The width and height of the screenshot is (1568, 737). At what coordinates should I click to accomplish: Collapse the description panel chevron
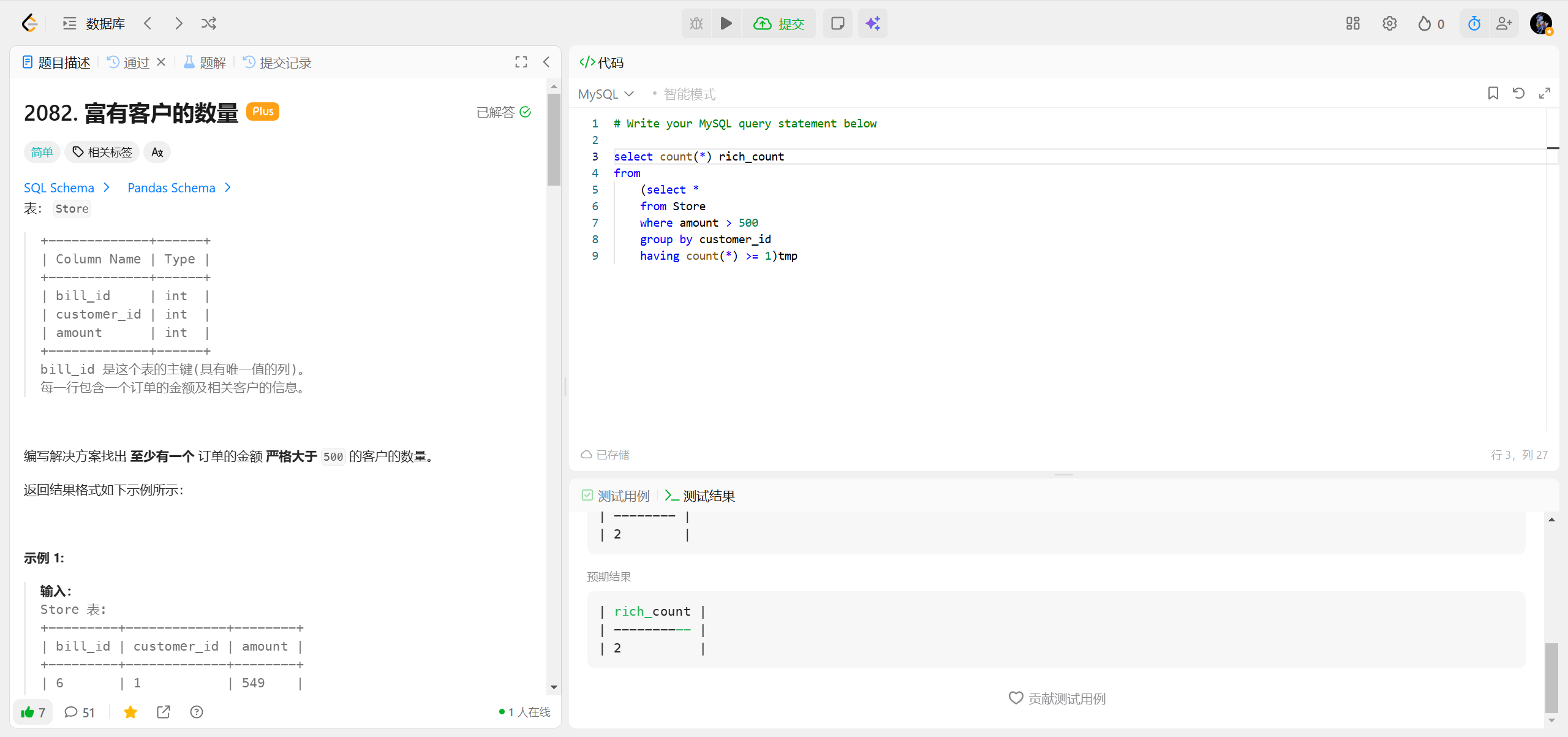click(546, 62)
